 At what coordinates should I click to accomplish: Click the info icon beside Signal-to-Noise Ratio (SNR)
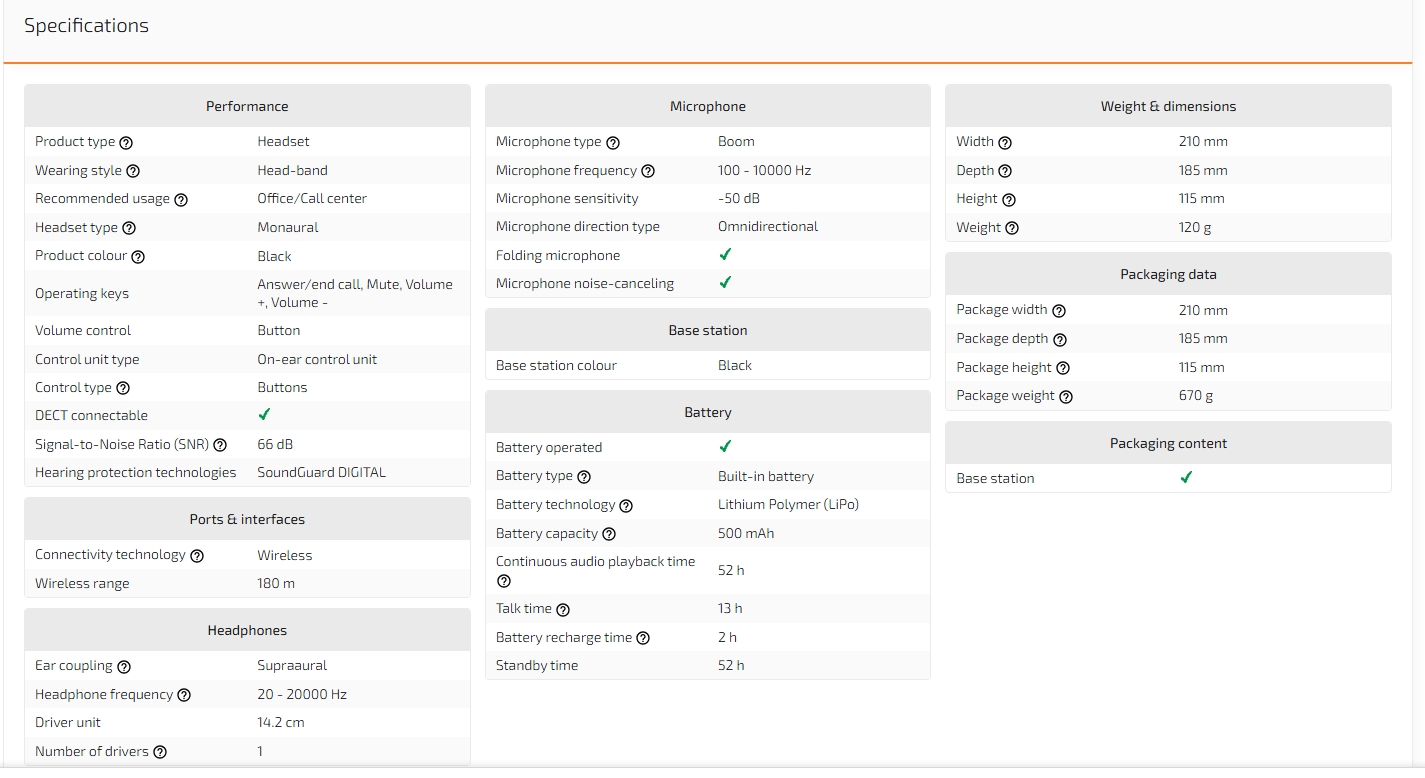point(220,445)
